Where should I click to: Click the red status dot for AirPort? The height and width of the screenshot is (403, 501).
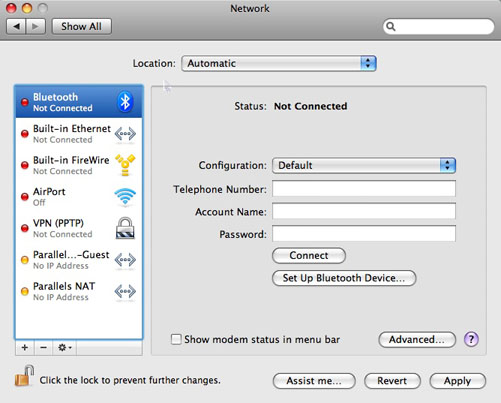click(25, 197)
